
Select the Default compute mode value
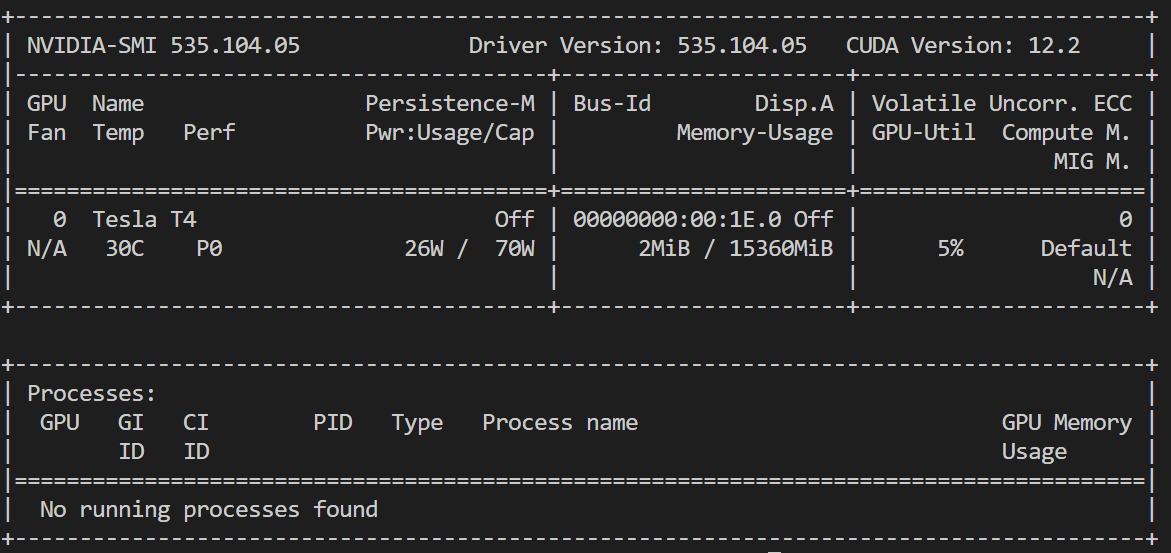(x=1085, y=248)
